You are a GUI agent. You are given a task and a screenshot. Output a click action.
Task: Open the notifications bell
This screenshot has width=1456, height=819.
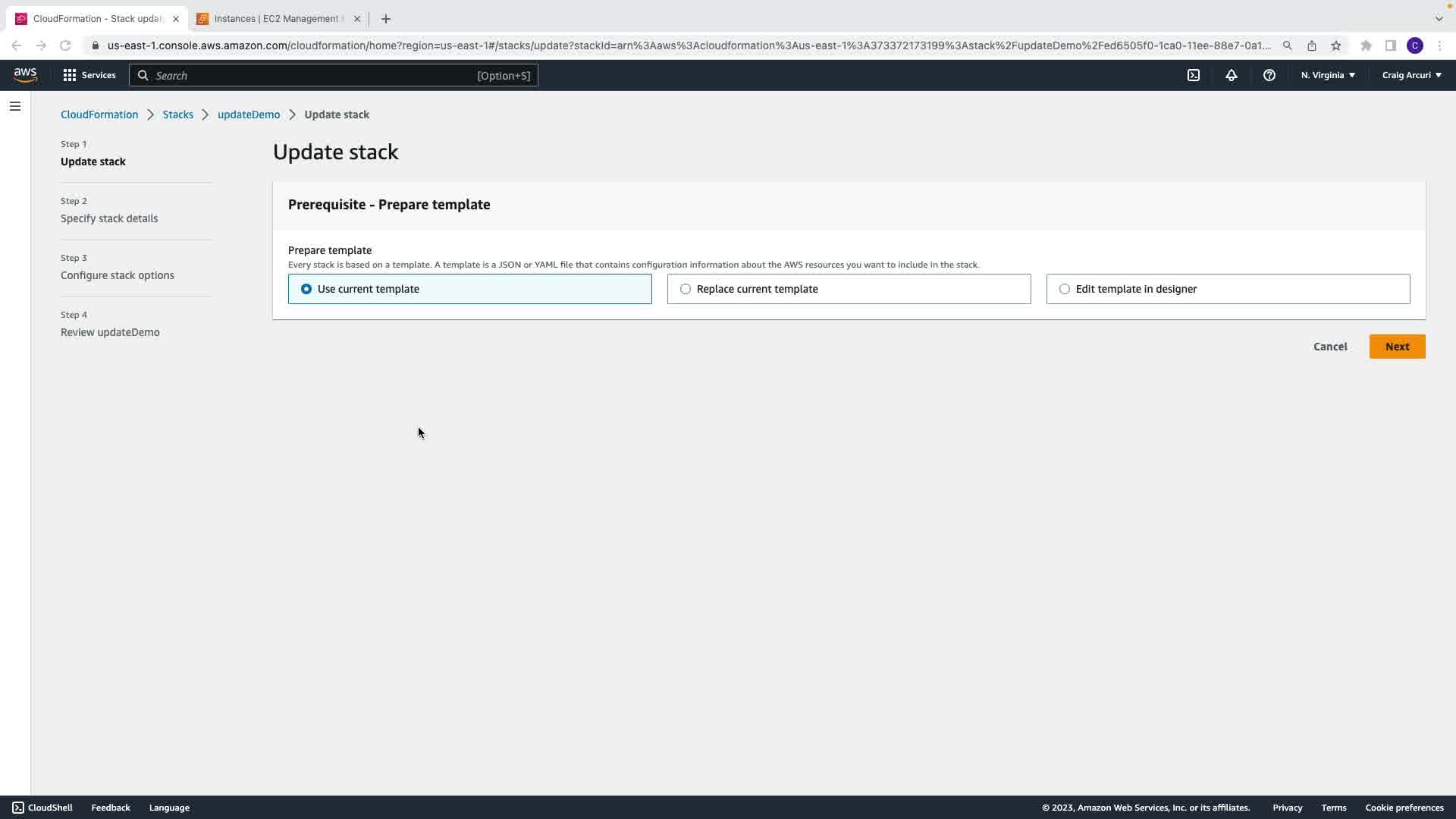pos(1231,75)
